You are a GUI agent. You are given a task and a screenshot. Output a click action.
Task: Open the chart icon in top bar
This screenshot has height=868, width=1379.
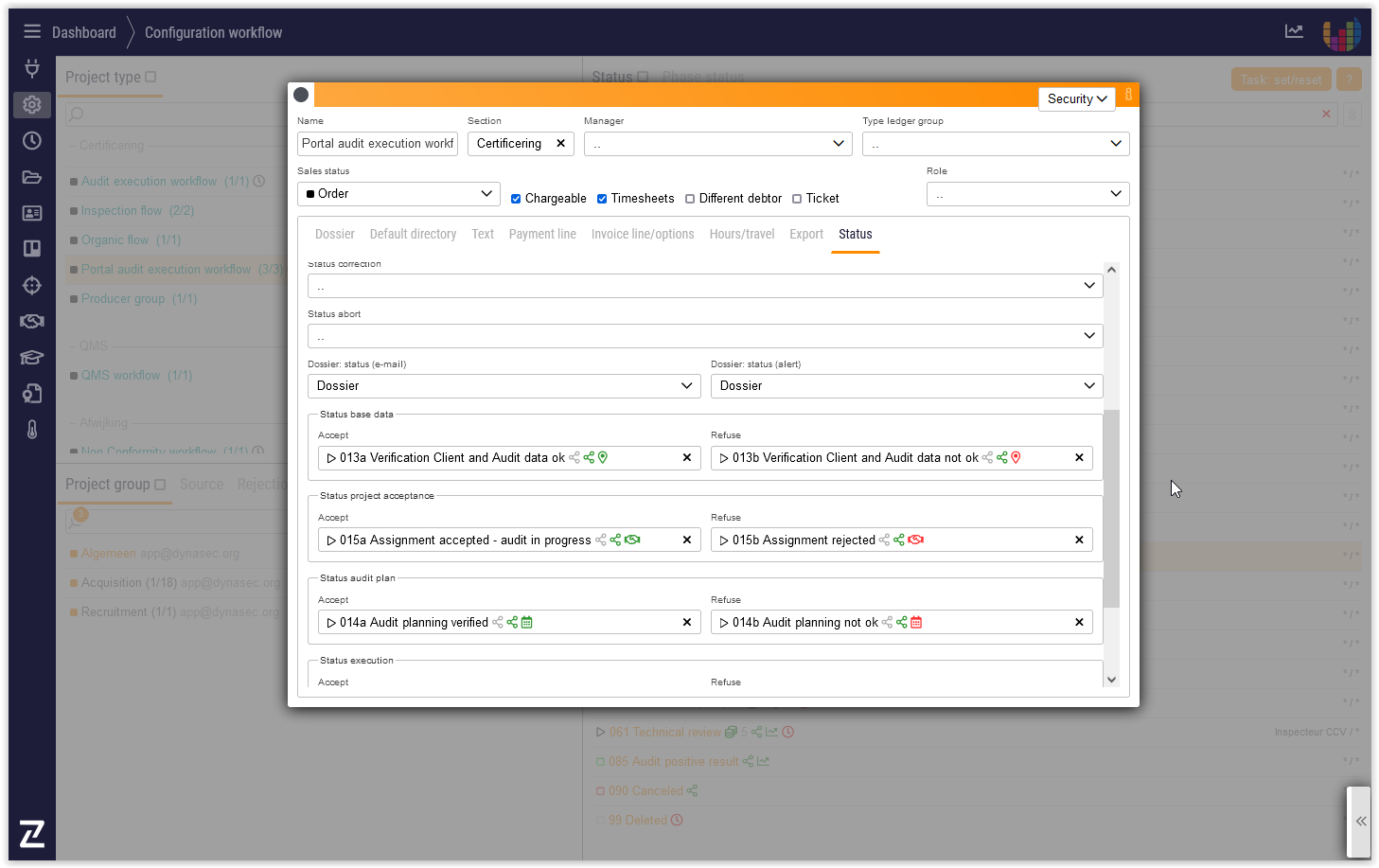tap(1294, 31)
